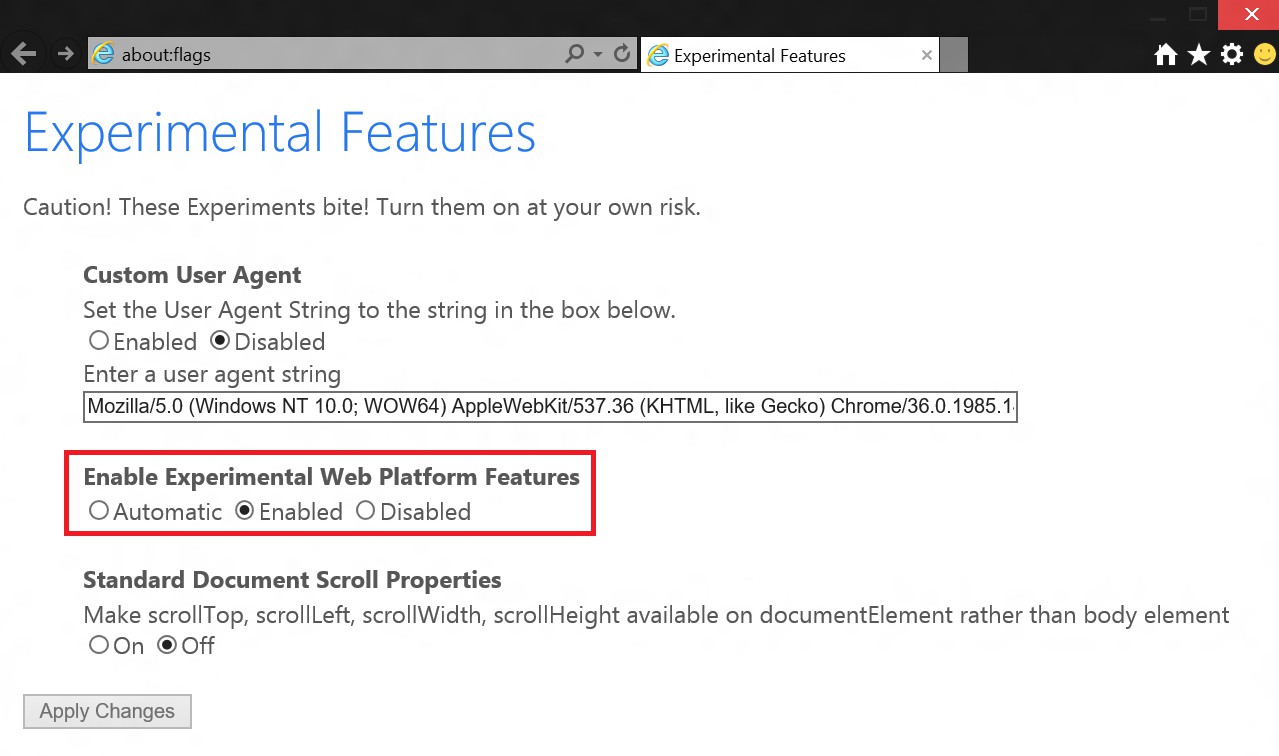Click the smiley feedback icon
The width and height of the screenshot is (1279, 756).
click(x=1264, y=55)
